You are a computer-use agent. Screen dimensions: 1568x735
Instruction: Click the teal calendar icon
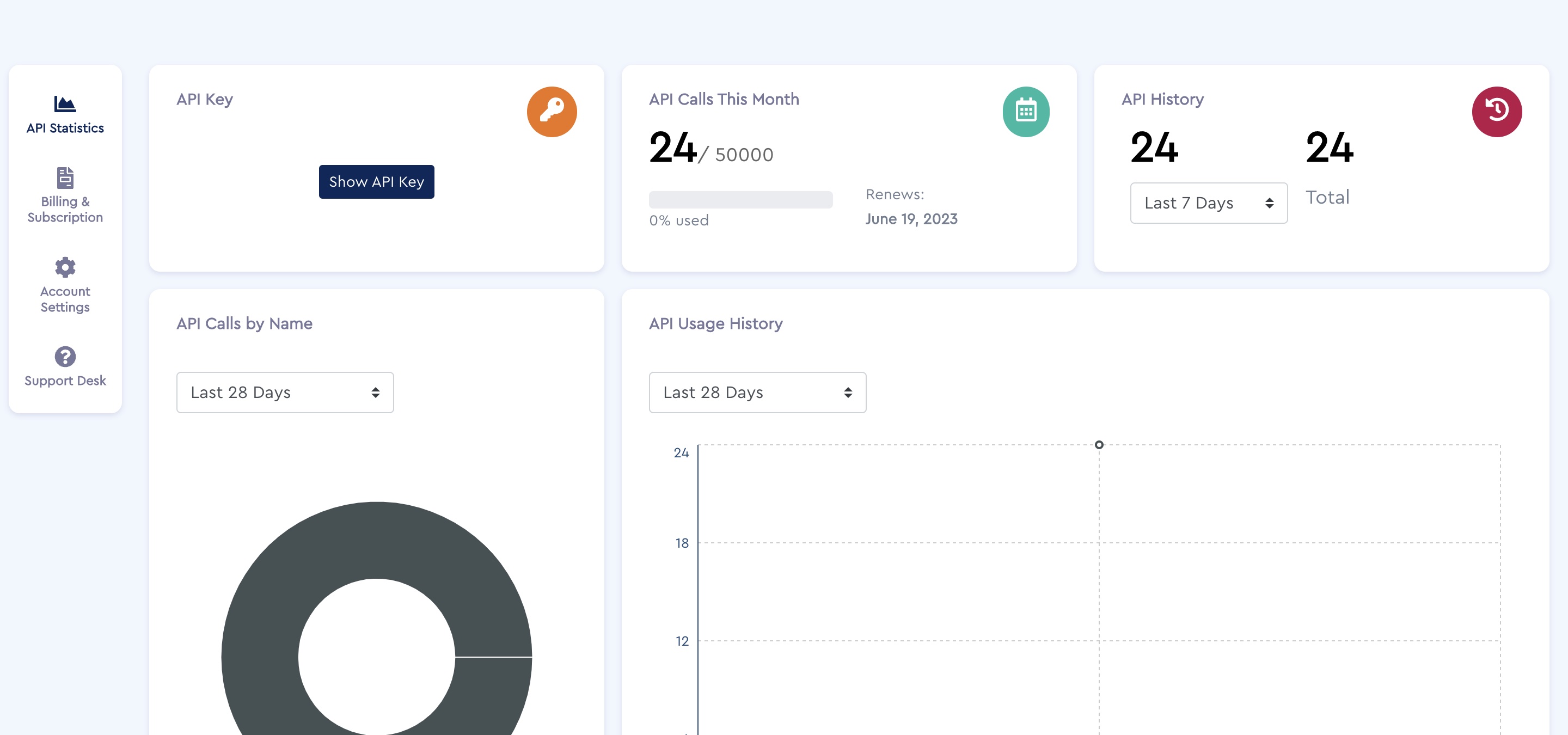coord(1026,112)
